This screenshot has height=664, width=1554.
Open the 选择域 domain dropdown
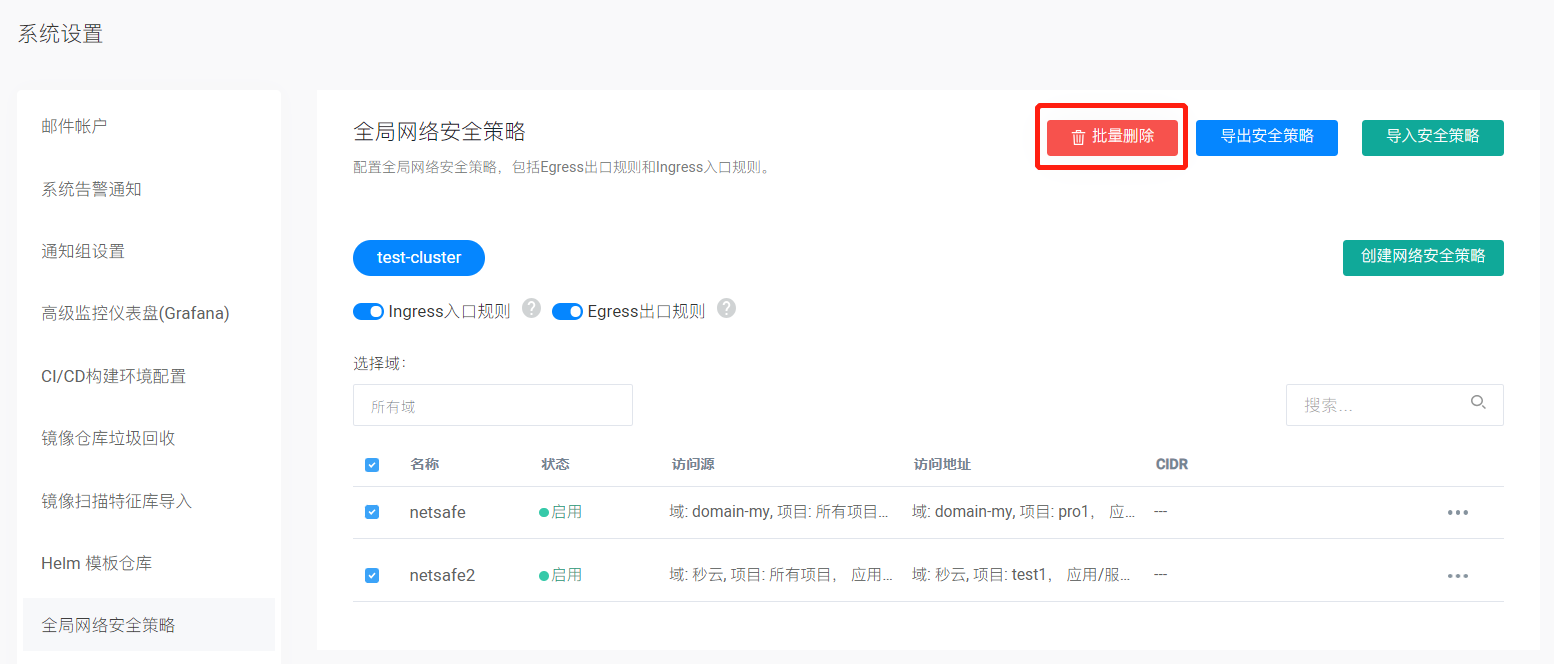click(492, 406)
